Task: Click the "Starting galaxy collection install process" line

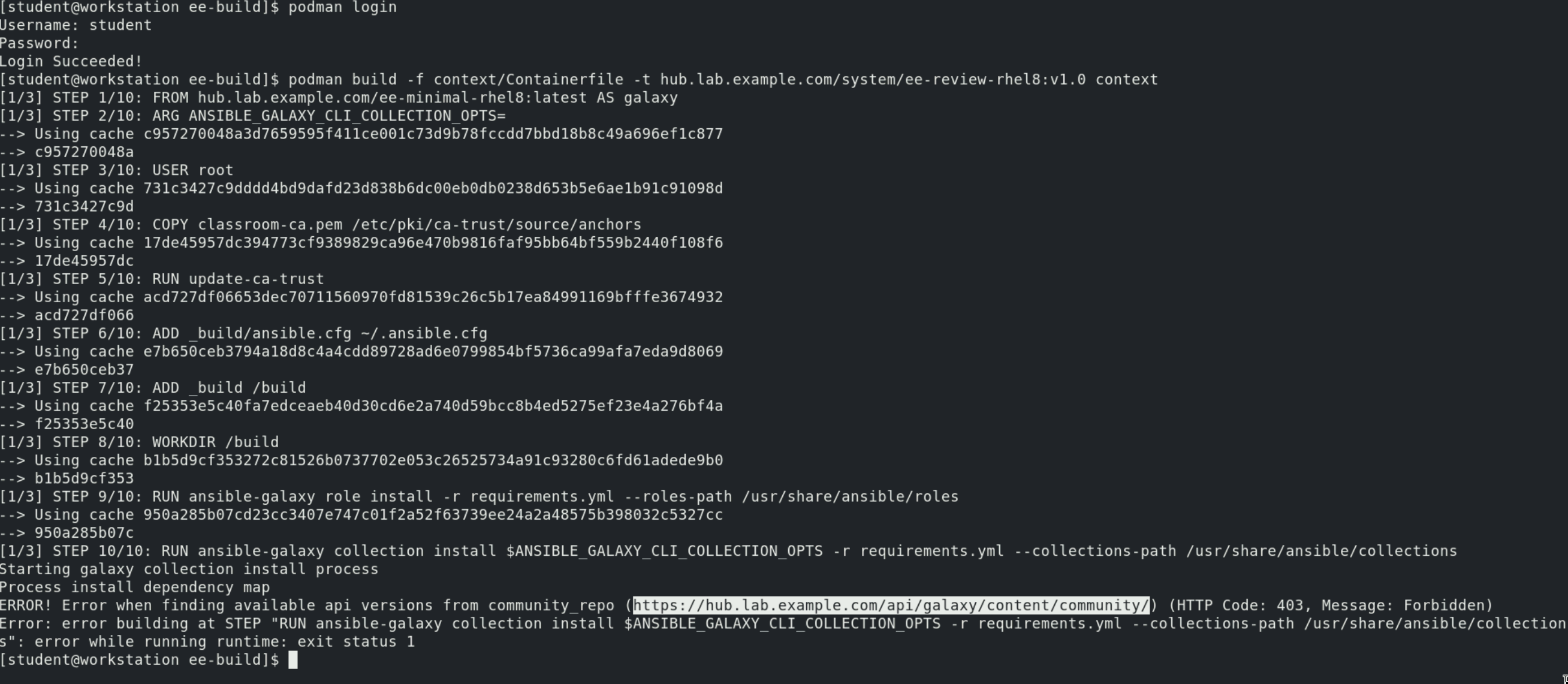Action: [x=189, y=570]
